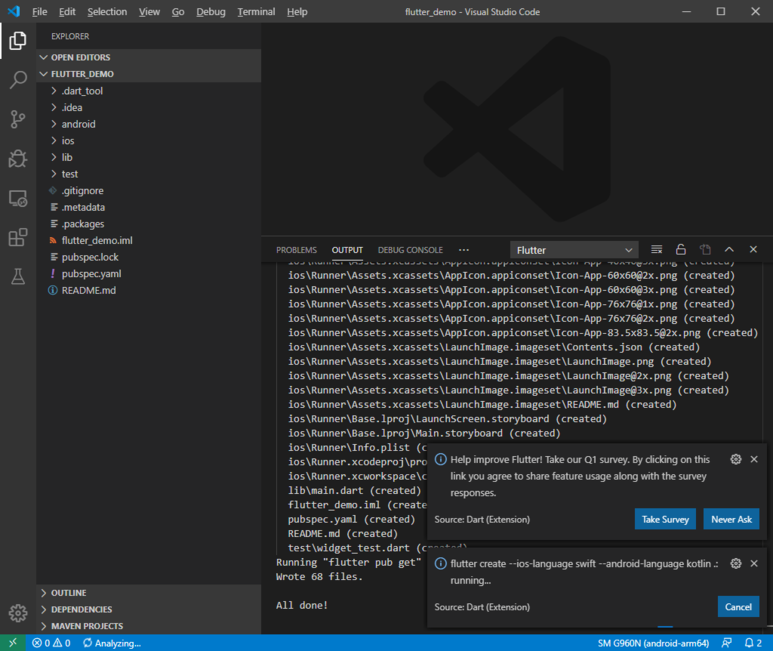Maximize the panel with the up chevron
Viewport: 773px width, 651px height.
[x=729, y=250]
